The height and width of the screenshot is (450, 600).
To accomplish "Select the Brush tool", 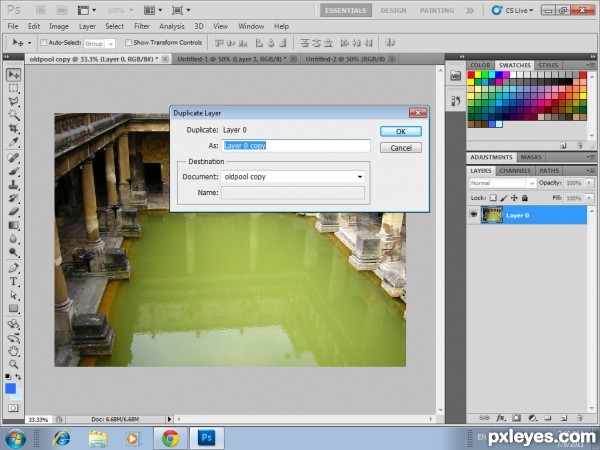I will tap(13, 171).
